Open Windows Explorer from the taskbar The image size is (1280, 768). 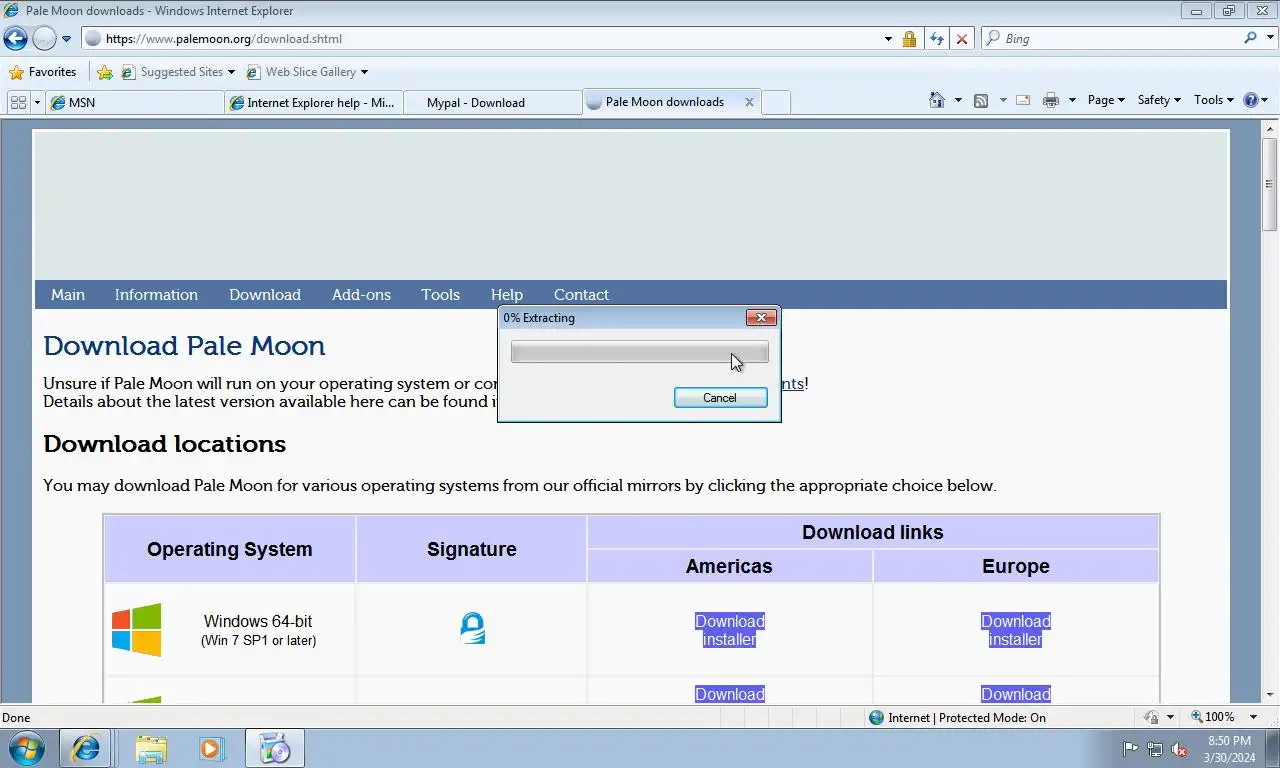(151, 748)
